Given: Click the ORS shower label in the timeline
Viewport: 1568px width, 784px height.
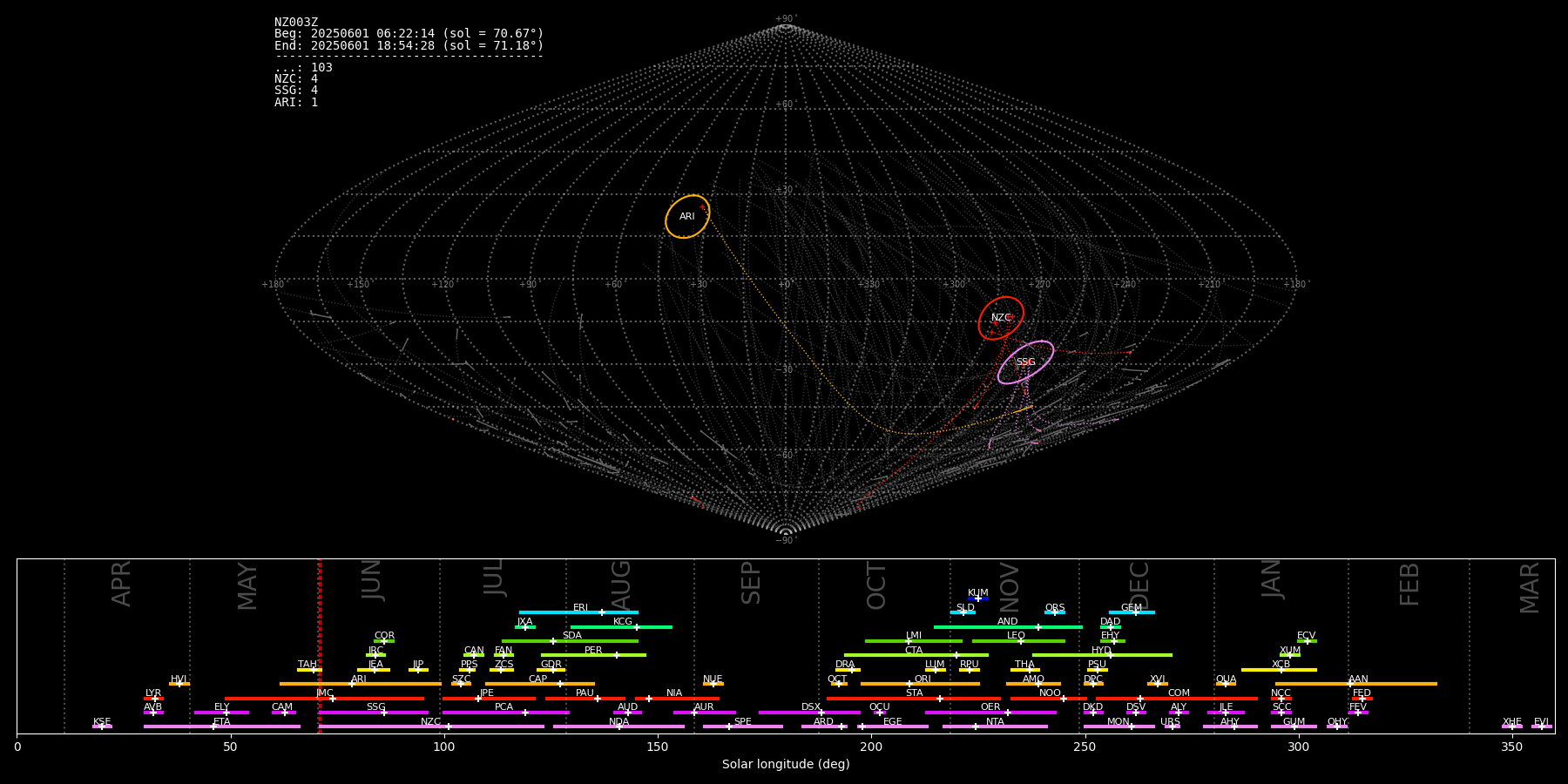Looking at the screenshot, I should click(1055, 608).
